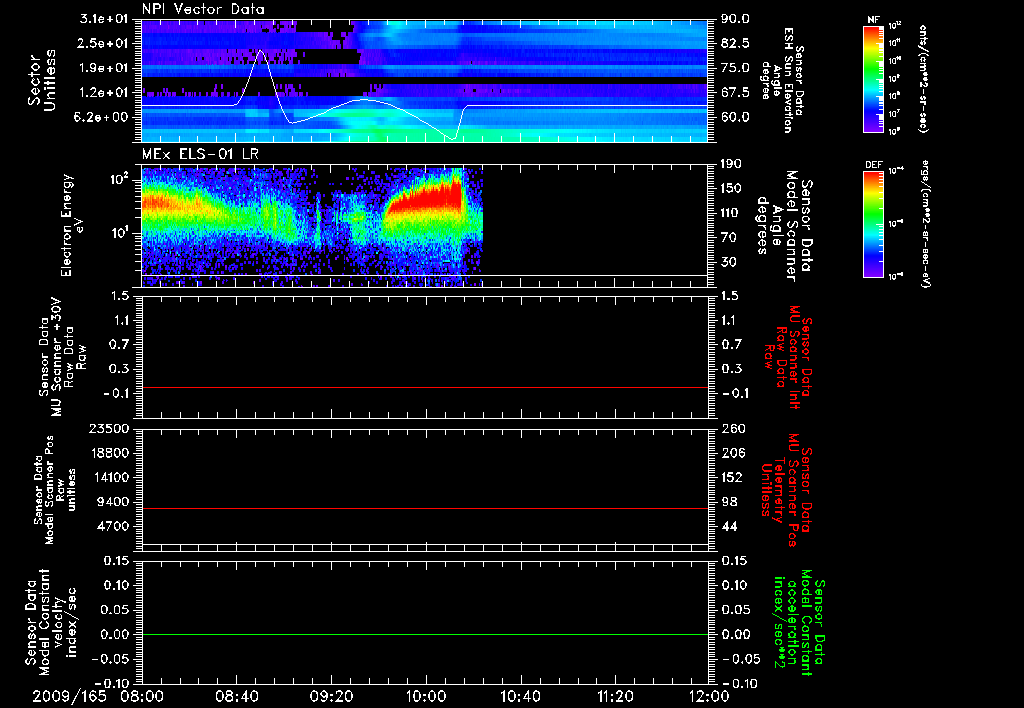Click the '12:00' end time label

coord(709,697)
